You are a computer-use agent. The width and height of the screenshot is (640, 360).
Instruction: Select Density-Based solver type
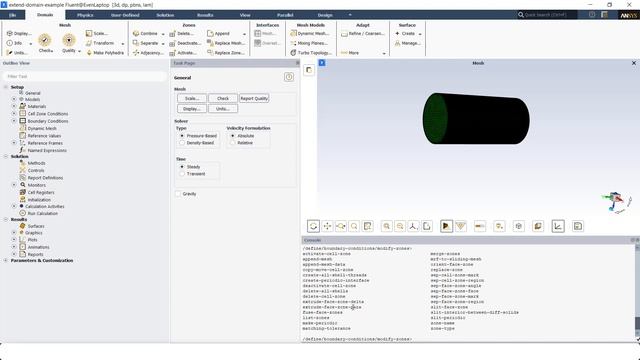click(x=182, y=143)
